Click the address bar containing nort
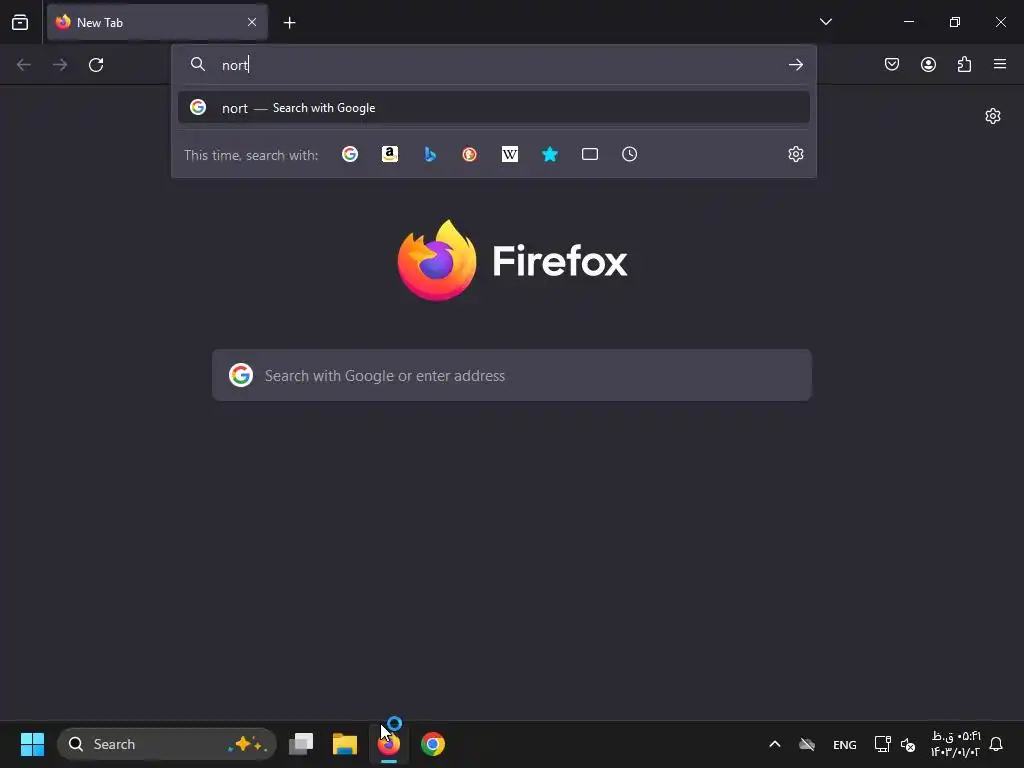Viewport: 1024px width, 768px height. (496, 65)
